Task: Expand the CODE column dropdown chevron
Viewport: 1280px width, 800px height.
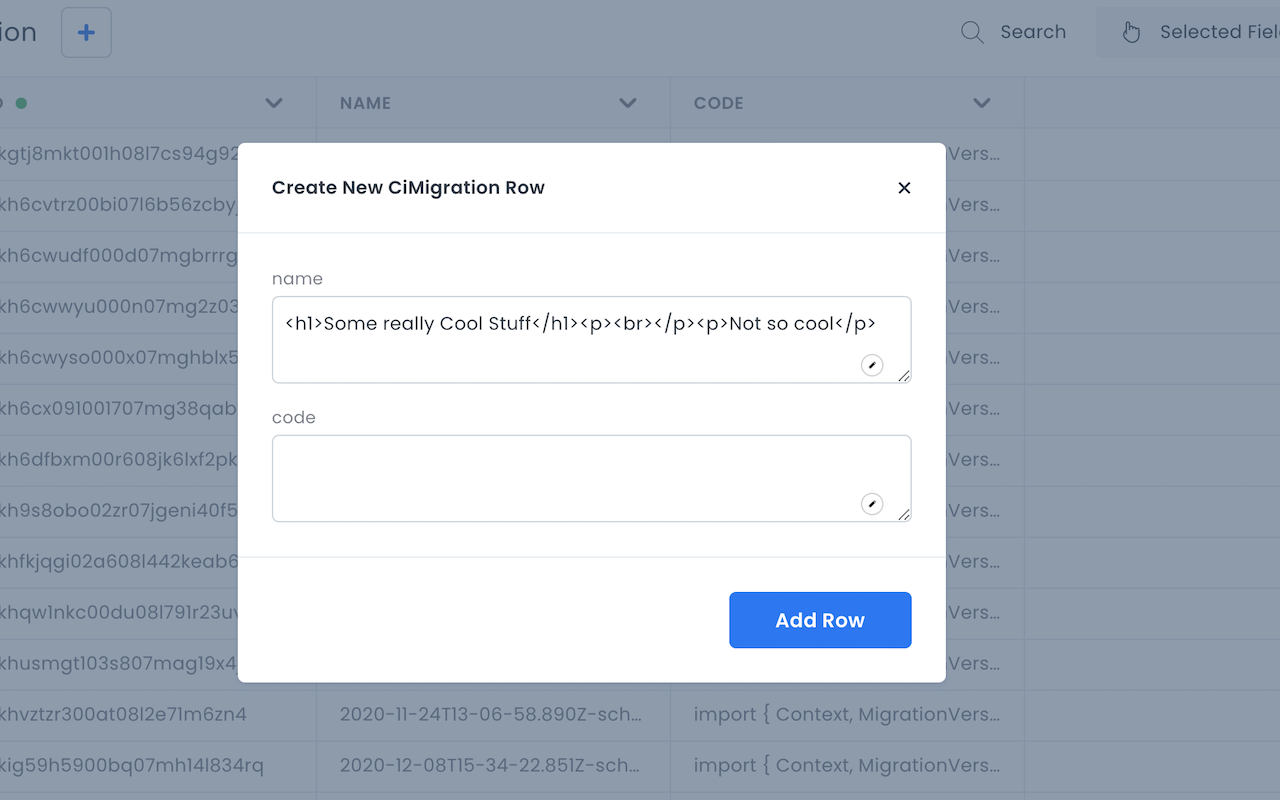Action: (x=982, y=103)
